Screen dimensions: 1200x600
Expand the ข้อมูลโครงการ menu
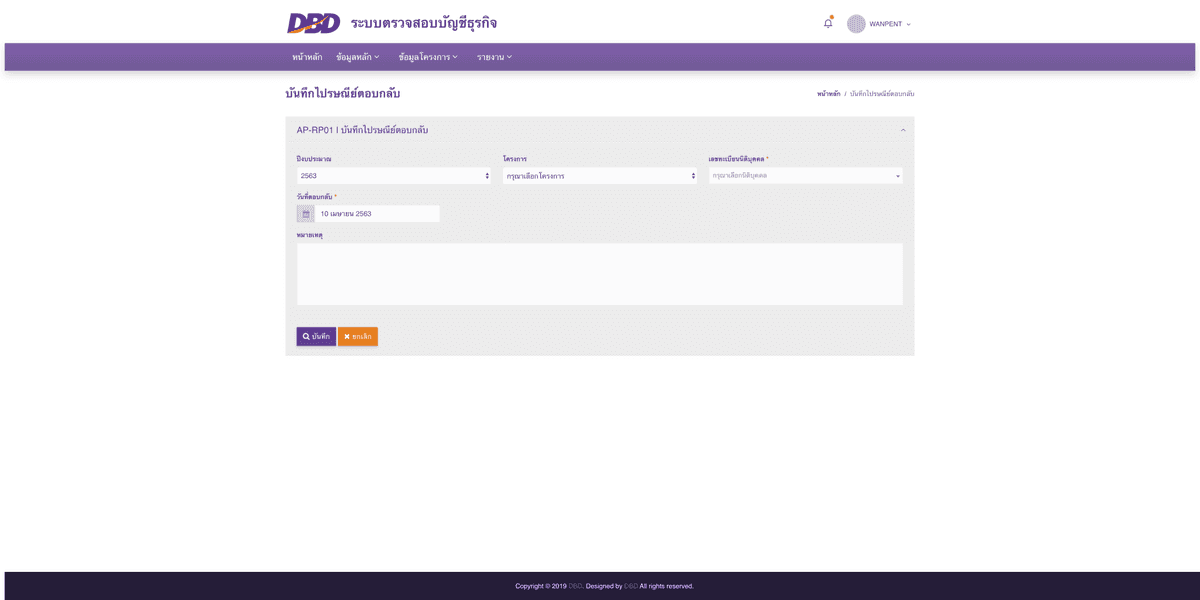428,57
